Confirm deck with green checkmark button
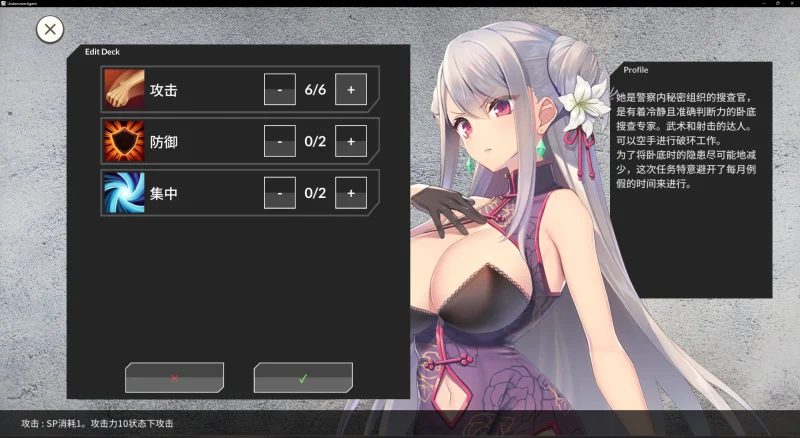 pos(303,378)
